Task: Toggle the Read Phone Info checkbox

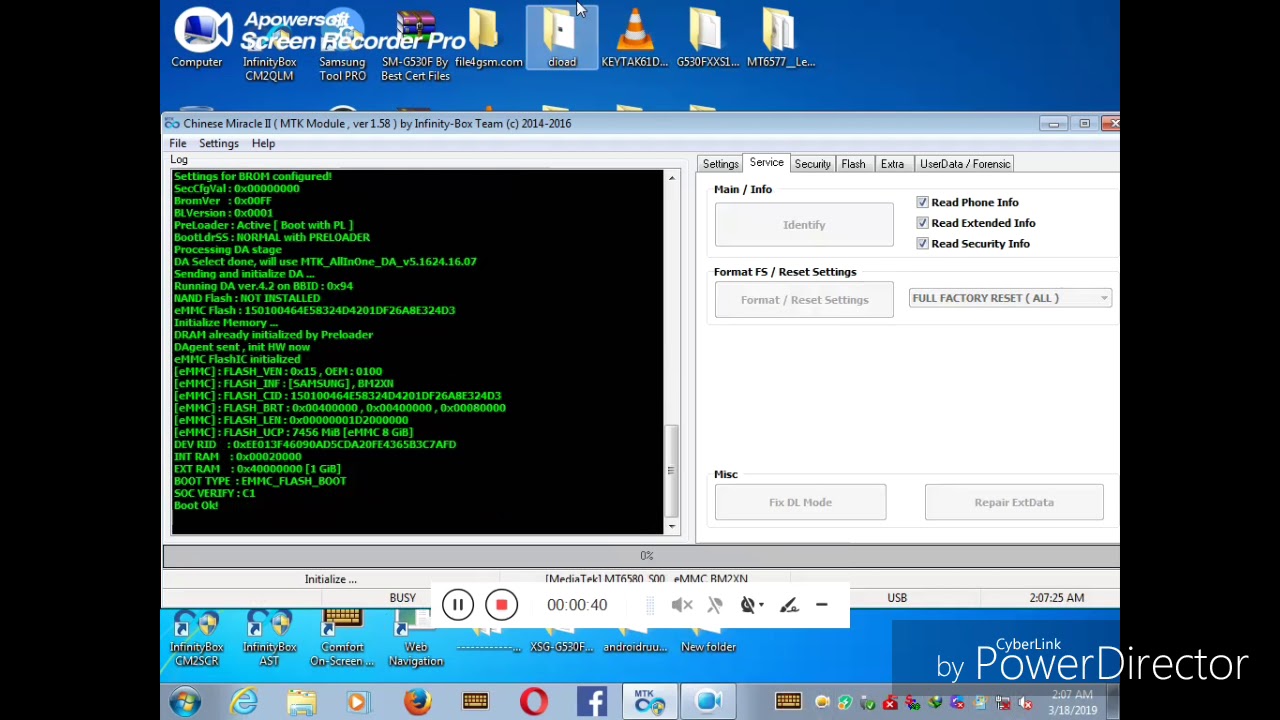Action: coord(922,202)
